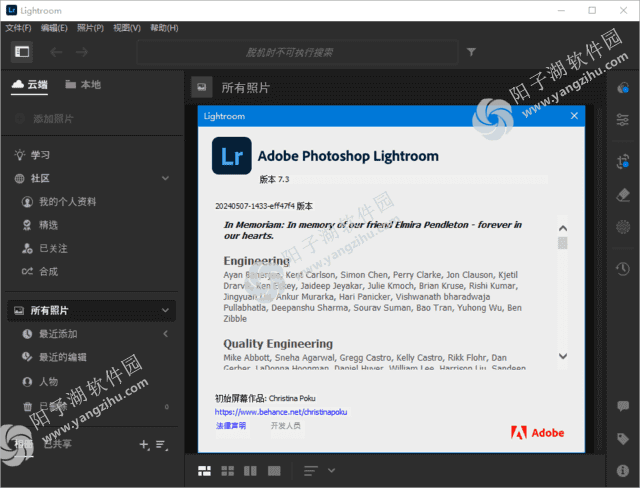Collapse the 社区 chevron

165,178
